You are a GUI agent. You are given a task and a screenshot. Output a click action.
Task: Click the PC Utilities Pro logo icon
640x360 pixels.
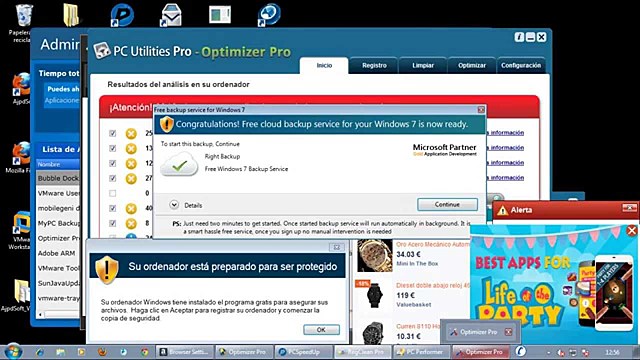pyautogui.click(x=102, y=51)
